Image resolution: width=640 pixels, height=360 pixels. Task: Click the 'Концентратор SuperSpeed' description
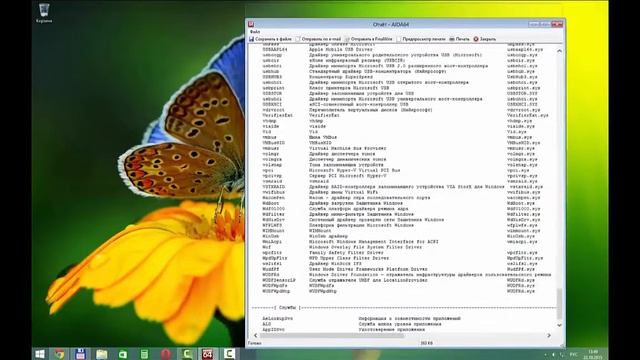pyautogui.click(x=341, y=77)
